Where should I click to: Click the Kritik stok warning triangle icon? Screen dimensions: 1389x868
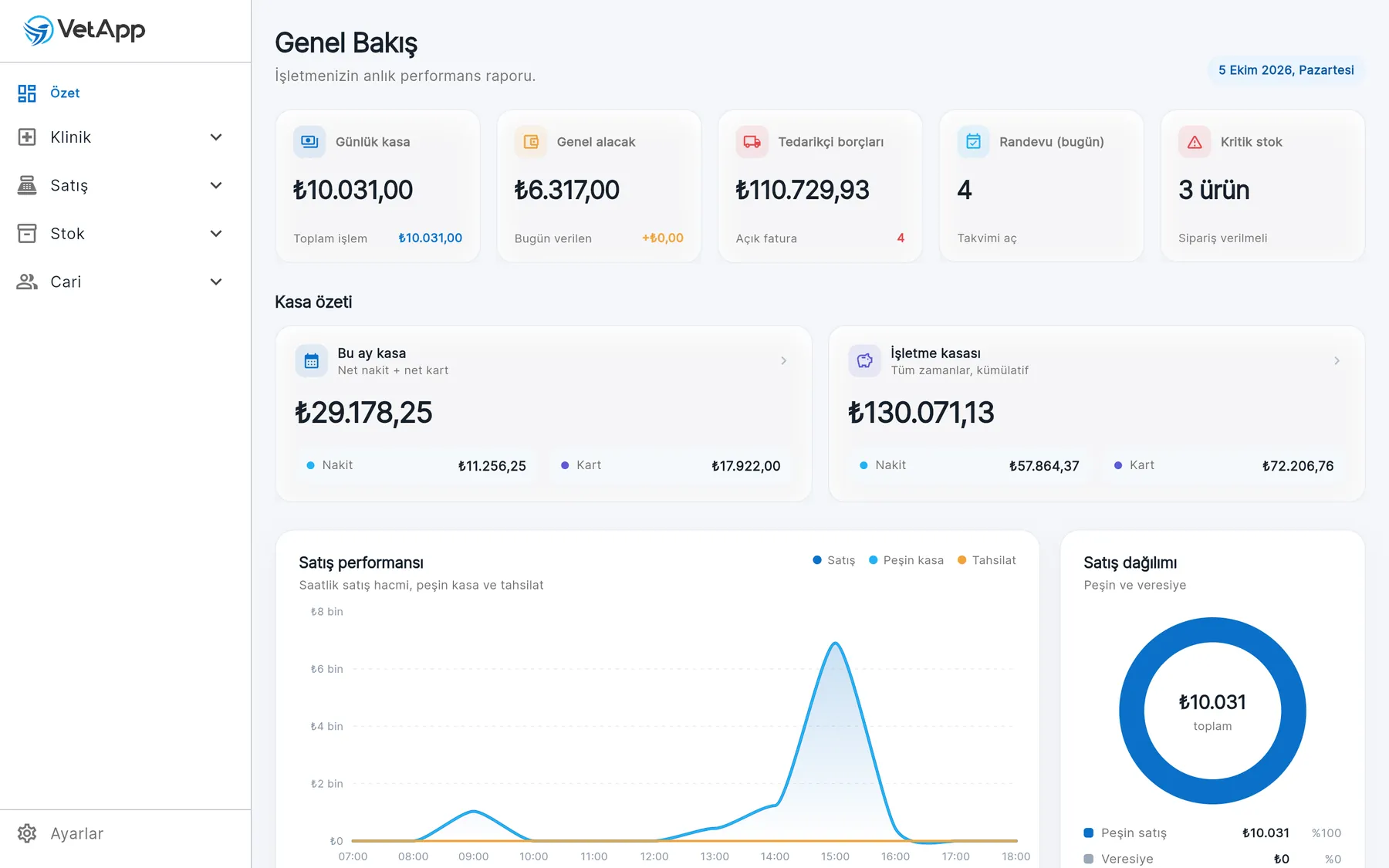point(1195,142)
